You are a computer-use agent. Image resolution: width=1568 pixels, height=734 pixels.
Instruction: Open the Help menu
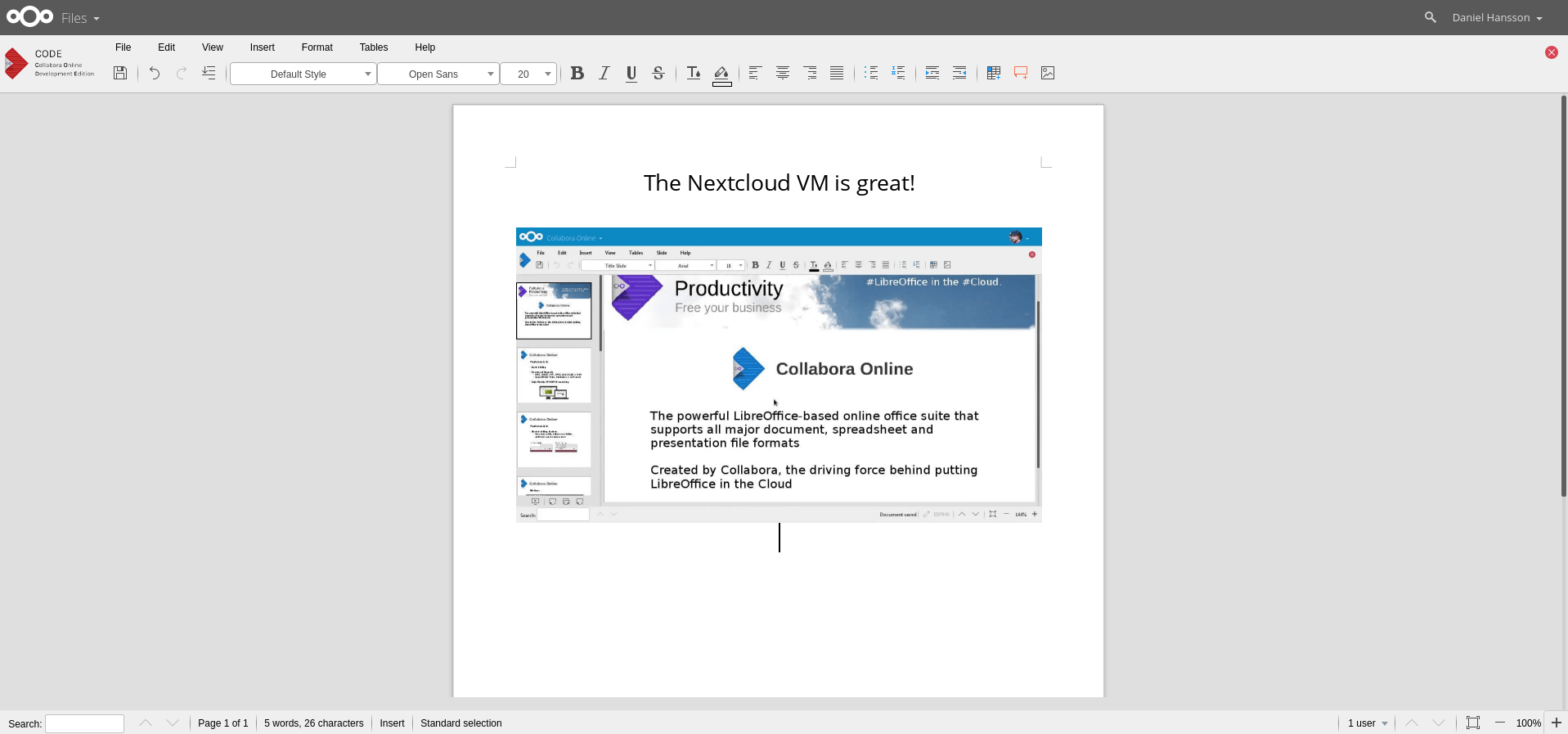(425, 47)
